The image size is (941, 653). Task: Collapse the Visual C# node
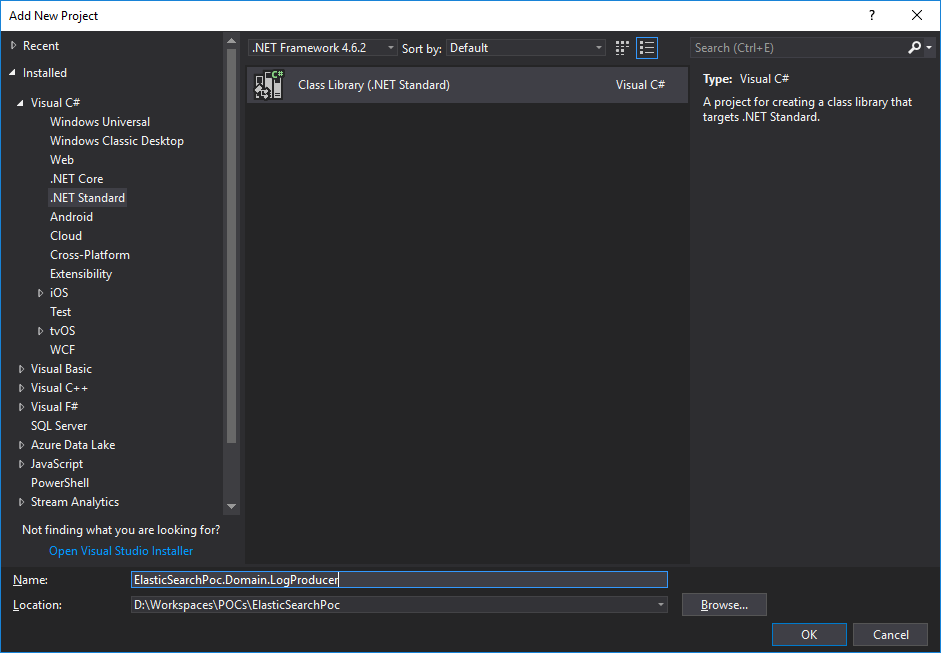21,103
